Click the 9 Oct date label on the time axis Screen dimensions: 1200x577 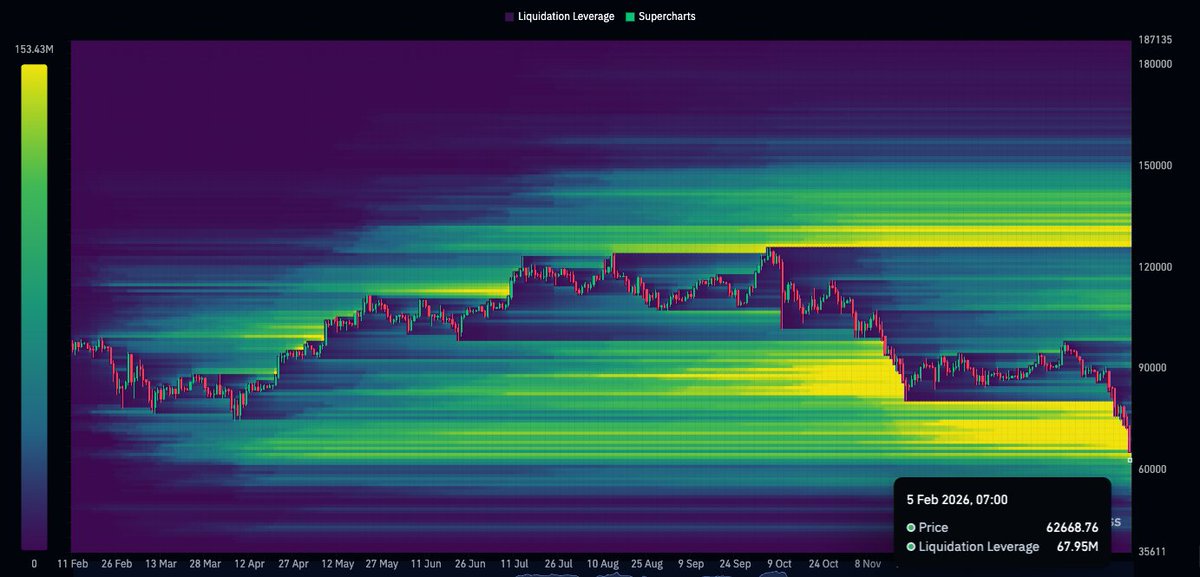pyautogui.click(x=779, y=563)
